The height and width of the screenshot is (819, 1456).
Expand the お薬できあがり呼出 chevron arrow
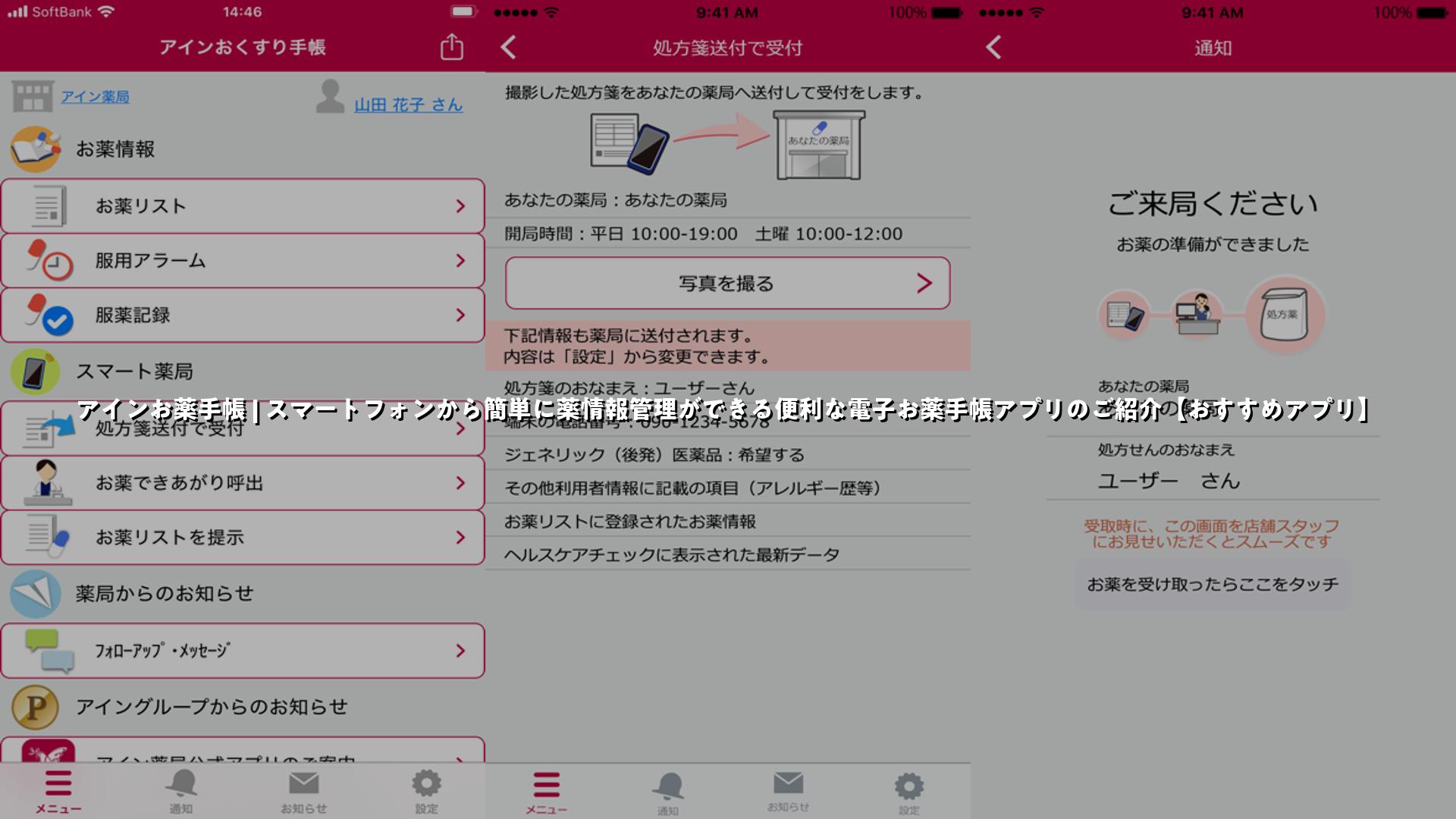point(460,483)
